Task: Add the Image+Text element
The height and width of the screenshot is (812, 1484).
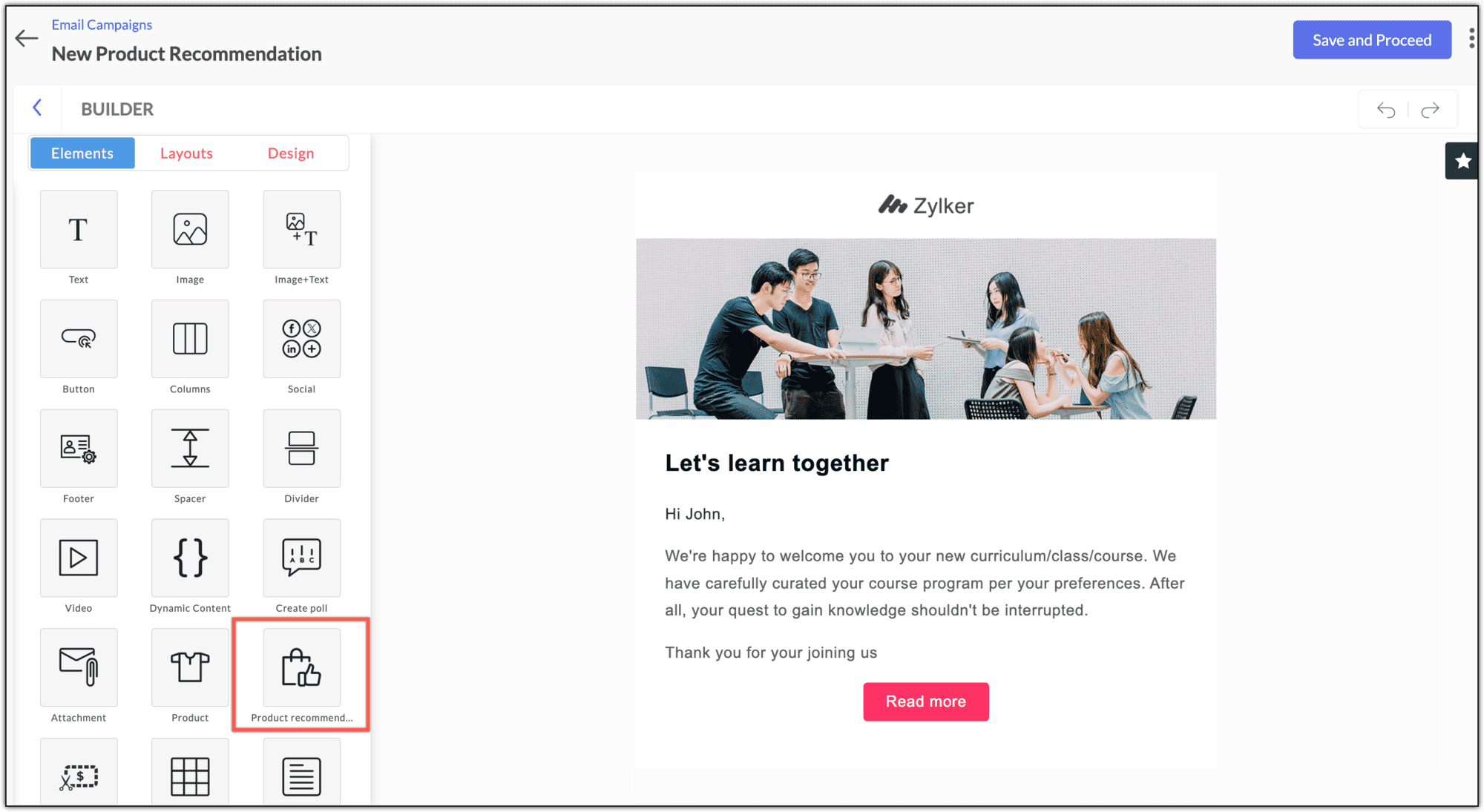Action: (x=301, y=229)
